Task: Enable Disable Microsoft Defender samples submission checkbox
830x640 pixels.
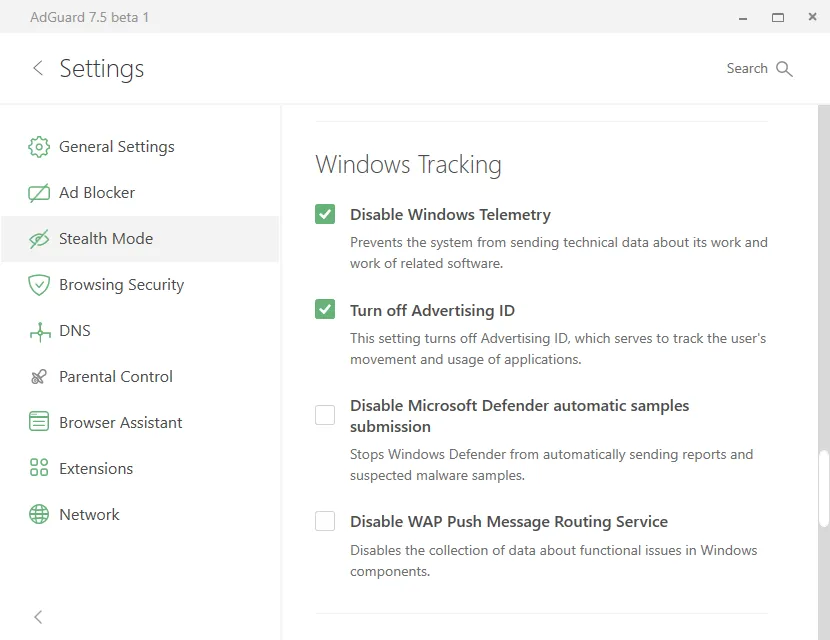Action: 325,415
